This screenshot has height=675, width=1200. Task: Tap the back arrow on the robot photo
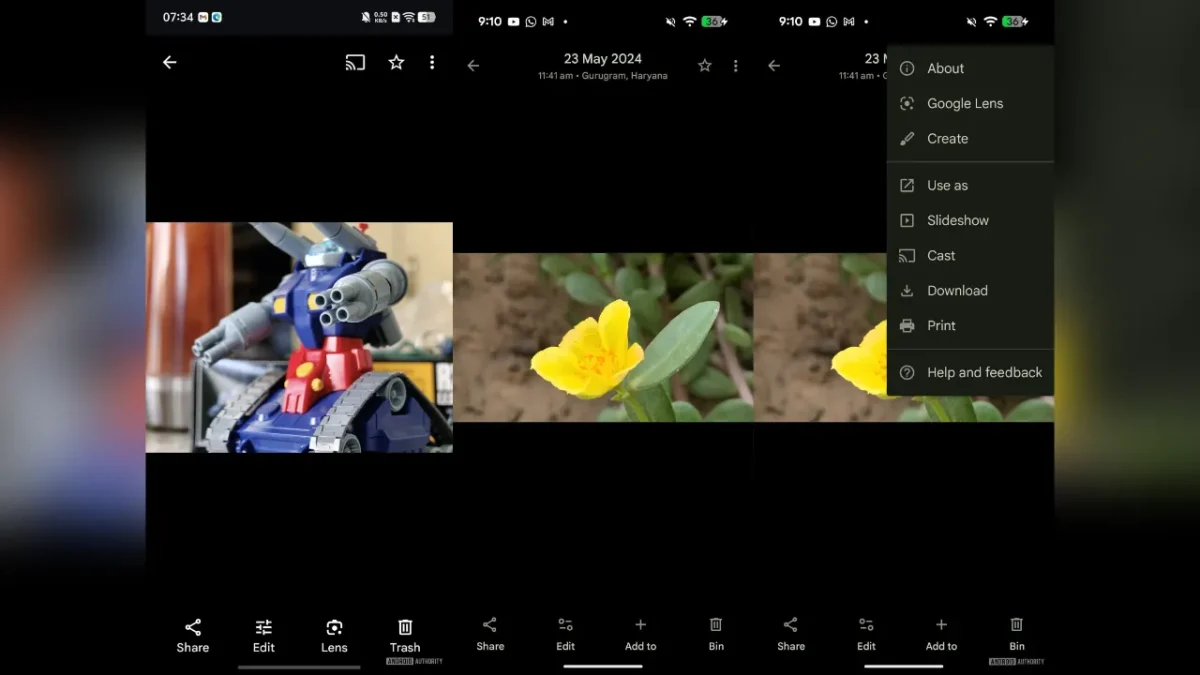[x=169, y=62]
